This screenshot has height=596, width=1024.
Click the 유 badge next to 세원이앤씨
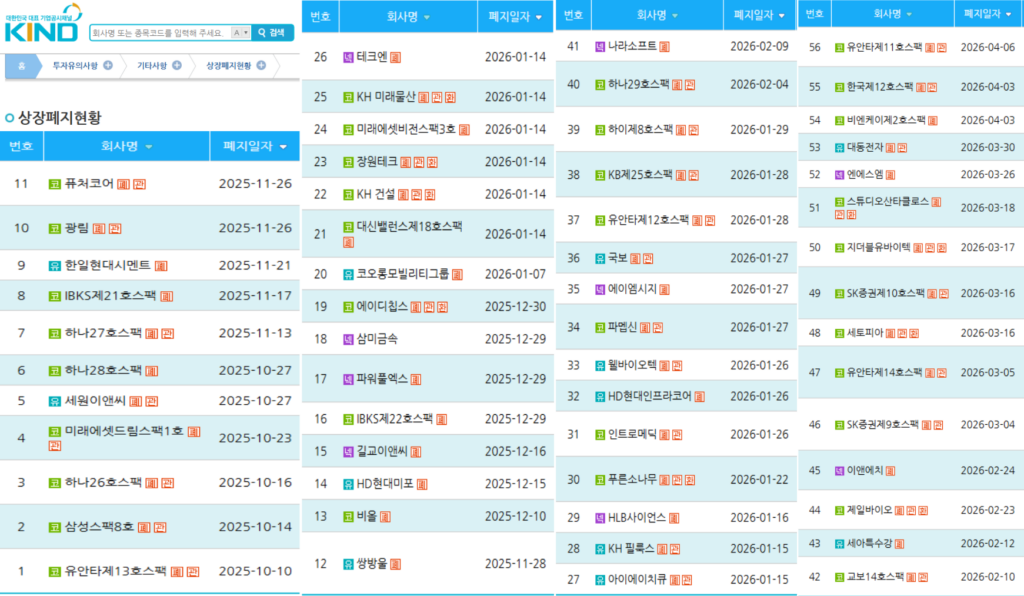pyautogui.click(x=53, y=402)
